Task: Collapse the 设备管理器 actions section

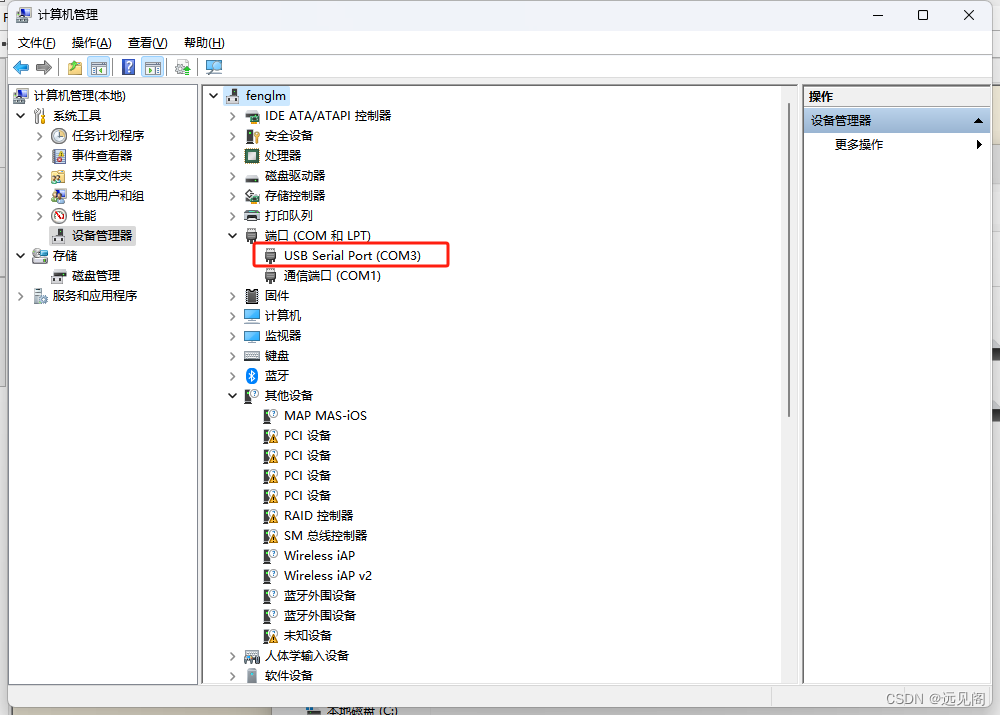Action: pyautogui.click(x=978, y=121)
